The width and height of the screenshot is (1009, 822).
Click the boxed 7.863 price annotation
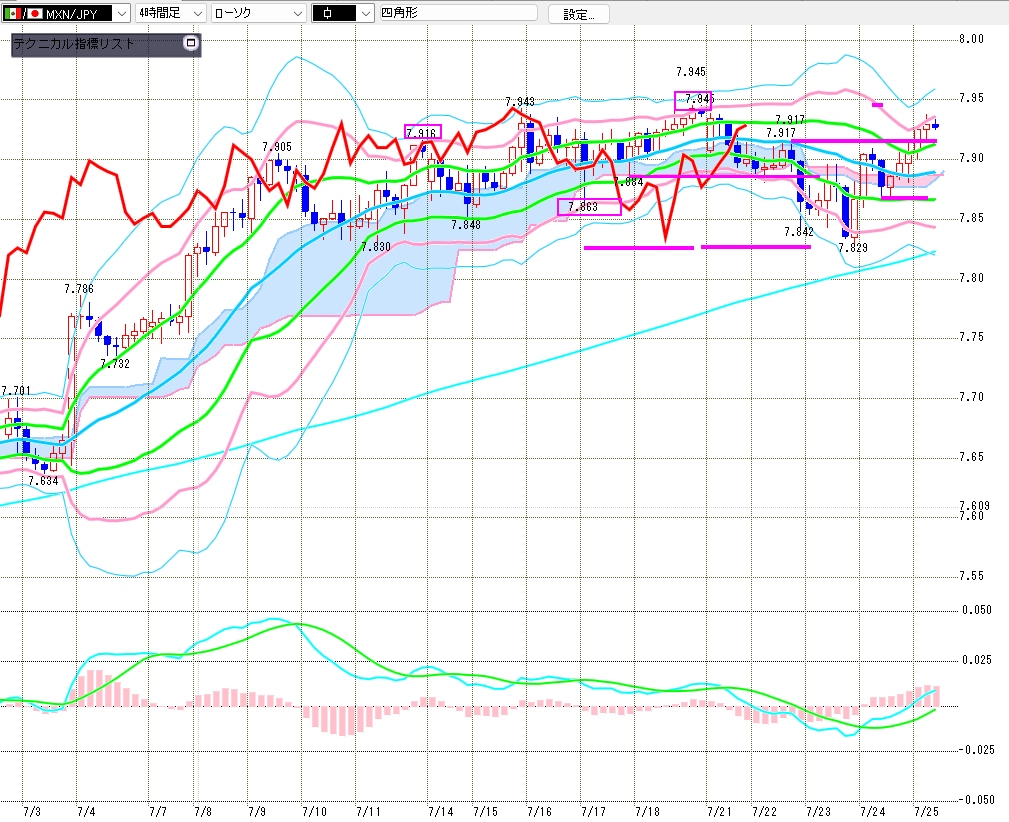point(589,207)
